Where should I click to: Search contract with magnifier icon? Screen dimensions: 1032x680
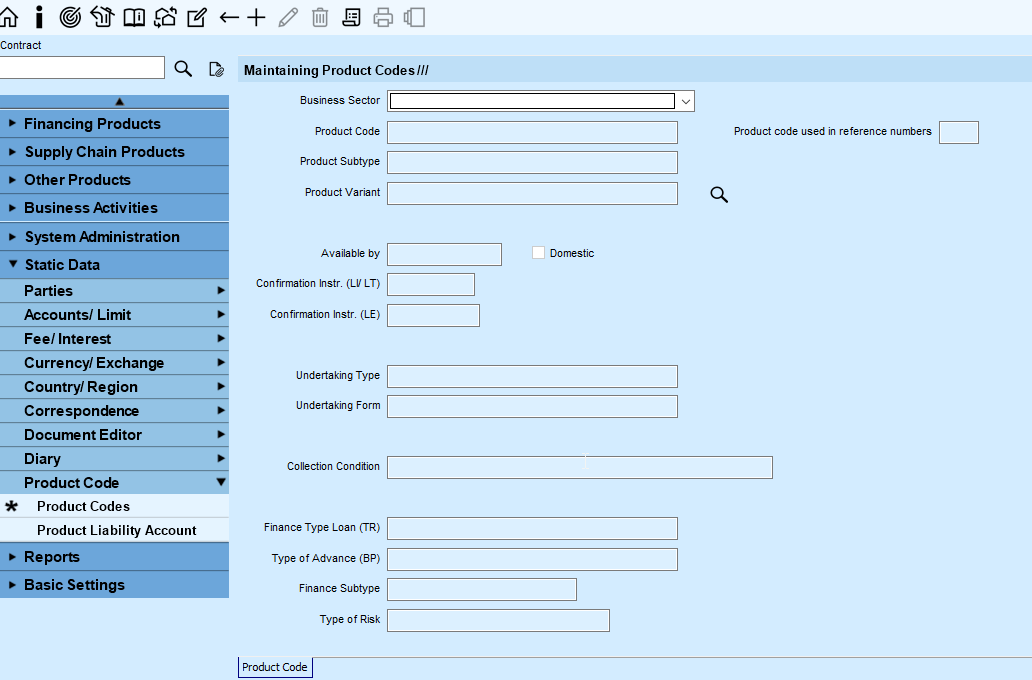[x=183, y=68]
